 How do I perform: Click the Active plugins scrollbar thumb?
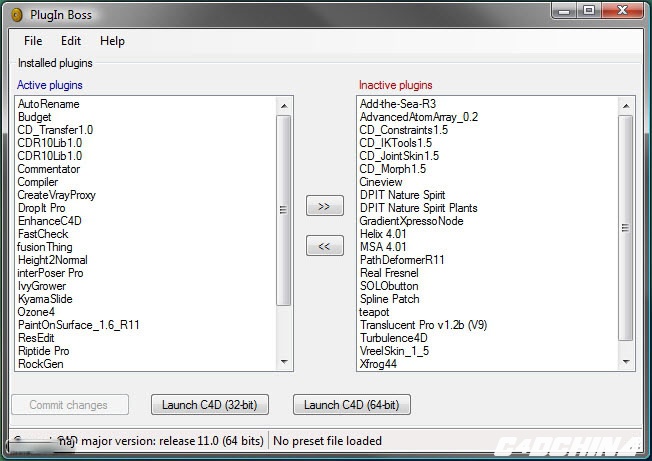tap(284, 210)
